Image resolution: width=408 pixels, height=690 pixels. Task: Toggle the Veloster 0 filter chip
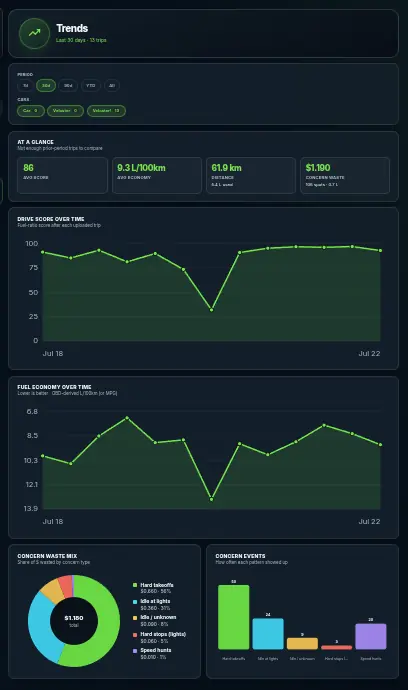(x=65, y=111)
